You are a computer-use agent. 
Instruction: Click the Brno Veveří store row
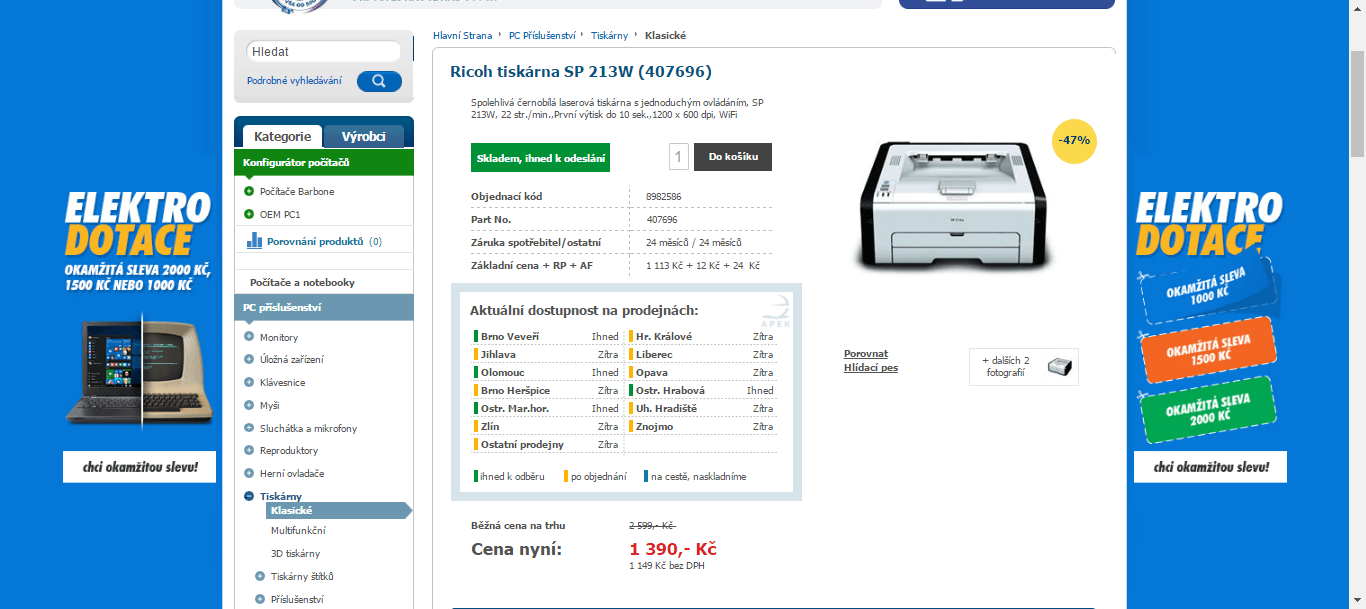coord(546,336)
